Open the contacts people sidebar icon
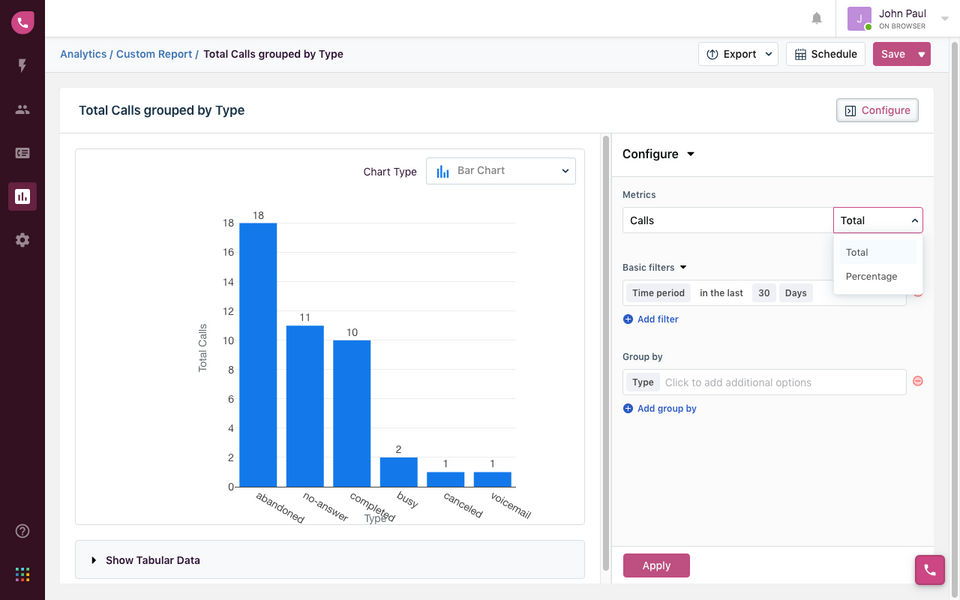This screenshot has width=960, height=600. [22, 109]
